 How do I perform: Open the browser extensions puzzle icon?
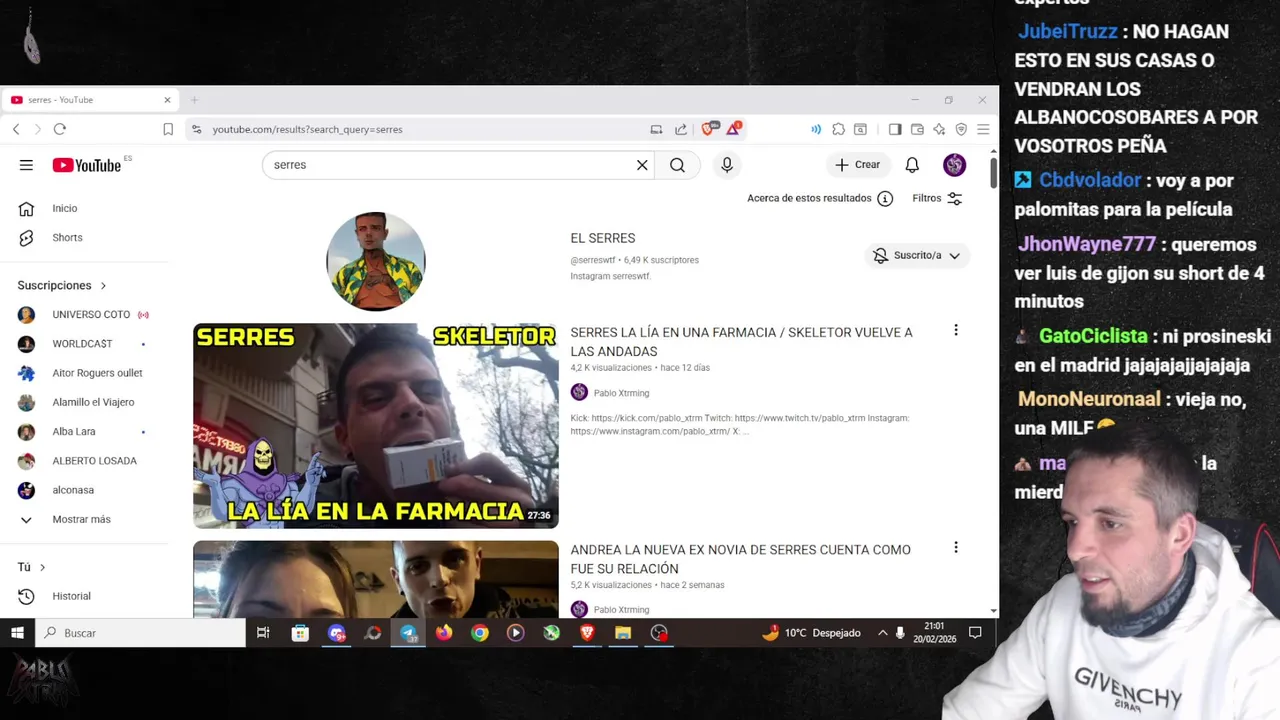click(x=838, y=129)
